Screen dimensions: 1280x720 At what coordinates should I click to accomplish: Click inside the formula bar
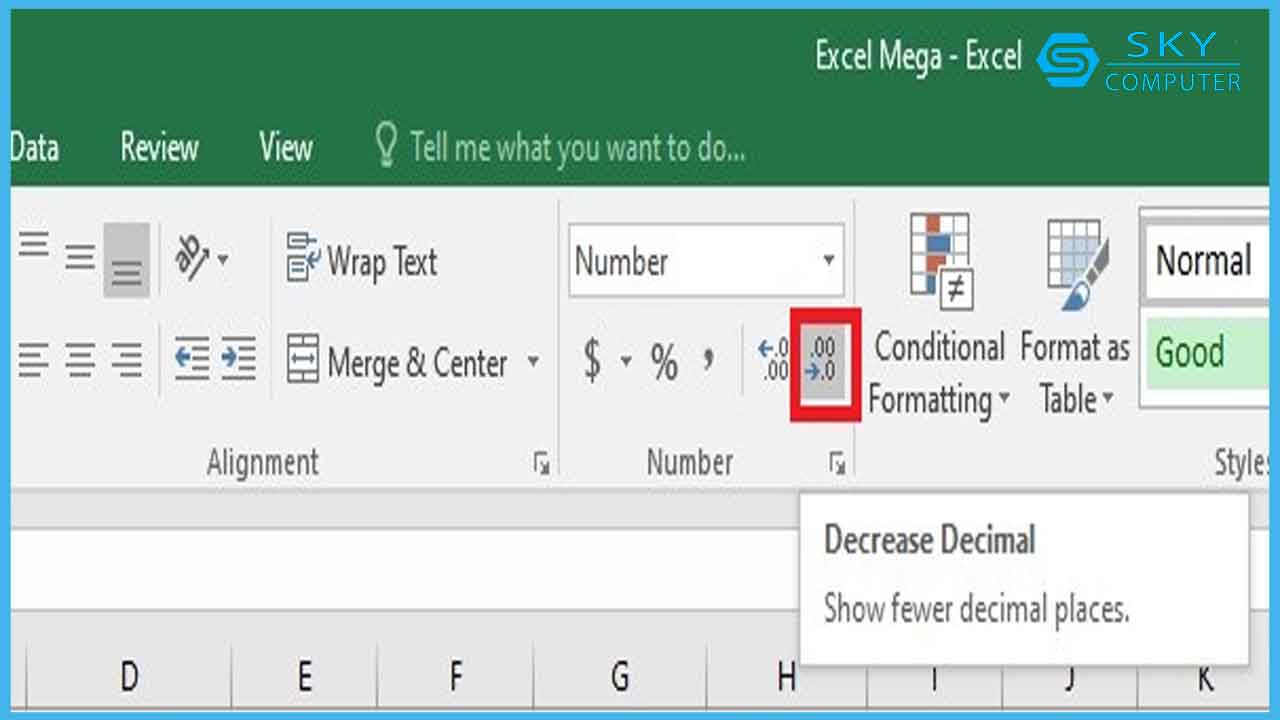point(405,568)
